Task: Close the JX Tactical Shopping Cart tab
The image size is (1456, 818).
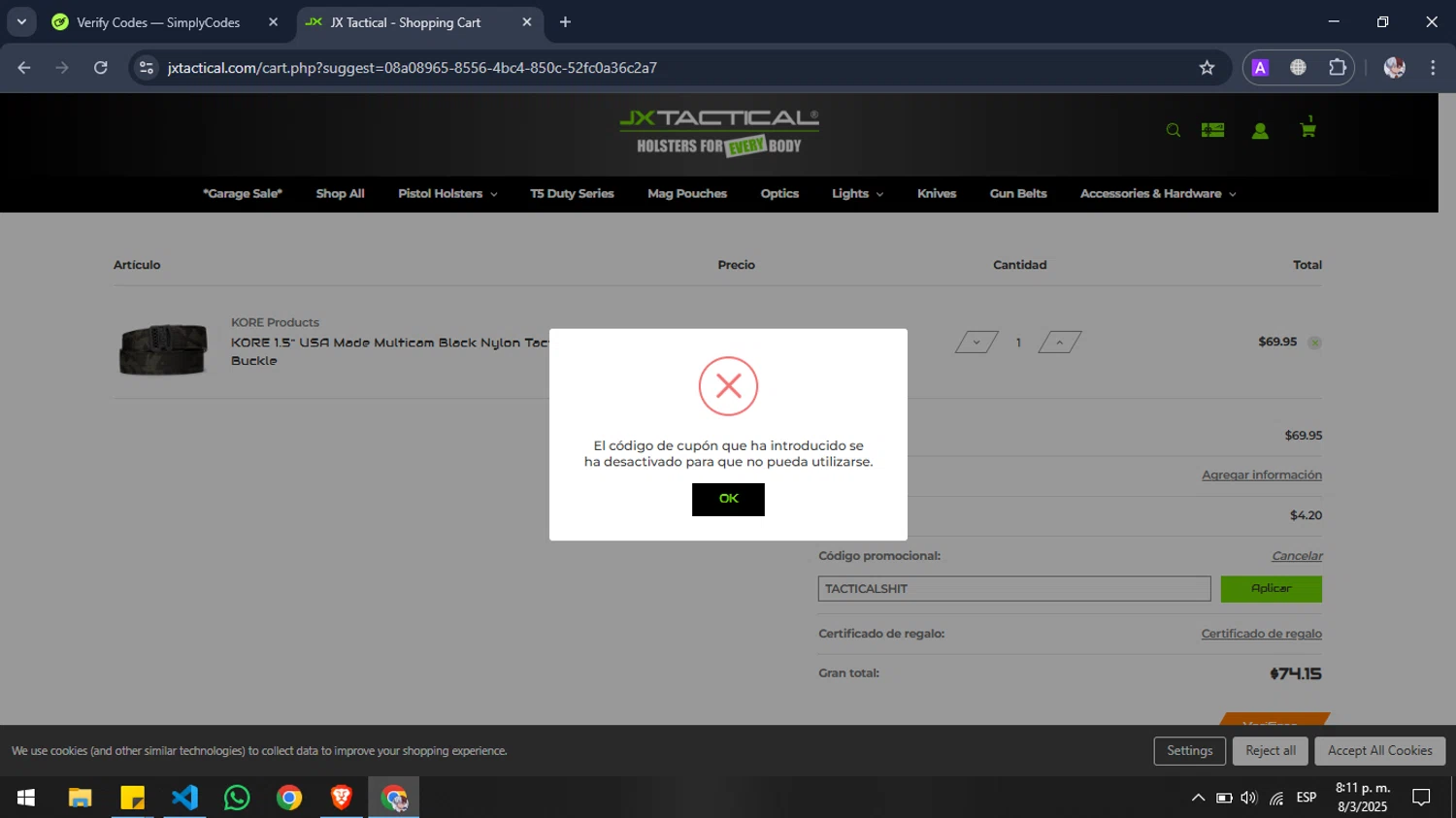Action: (x=527, y=22)
